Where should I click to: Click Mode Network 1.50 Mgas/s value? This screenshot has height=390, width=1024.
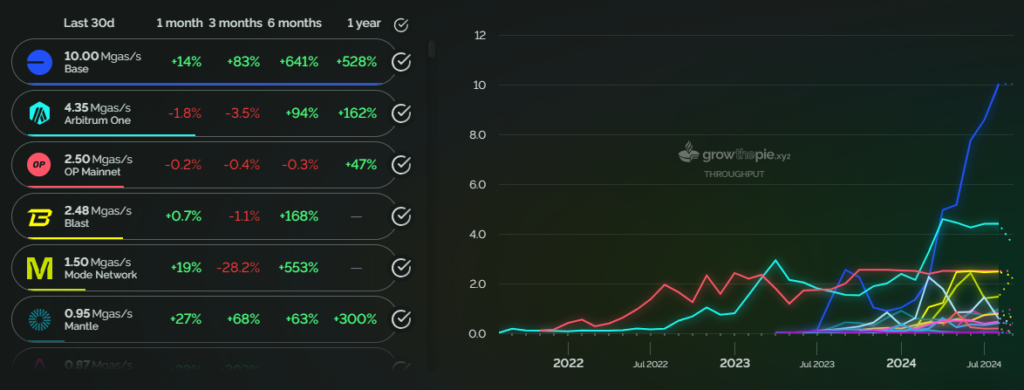[98, 263]
